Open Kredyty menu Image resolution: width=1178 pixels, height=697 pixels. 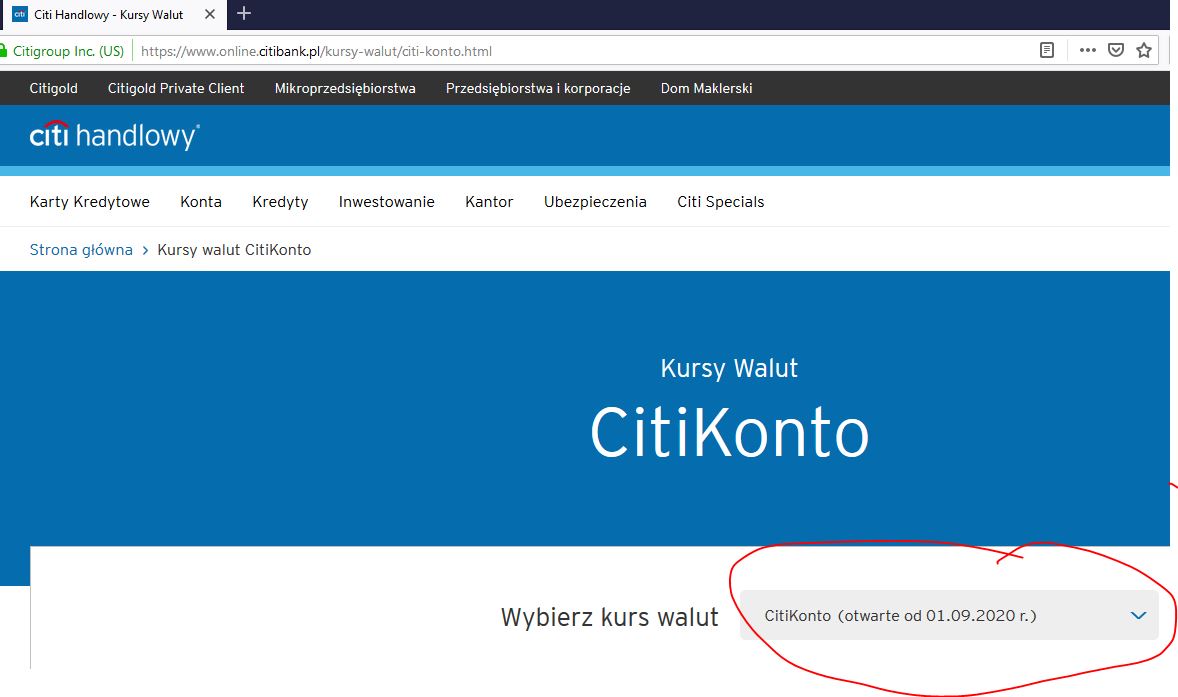[280, 202]
